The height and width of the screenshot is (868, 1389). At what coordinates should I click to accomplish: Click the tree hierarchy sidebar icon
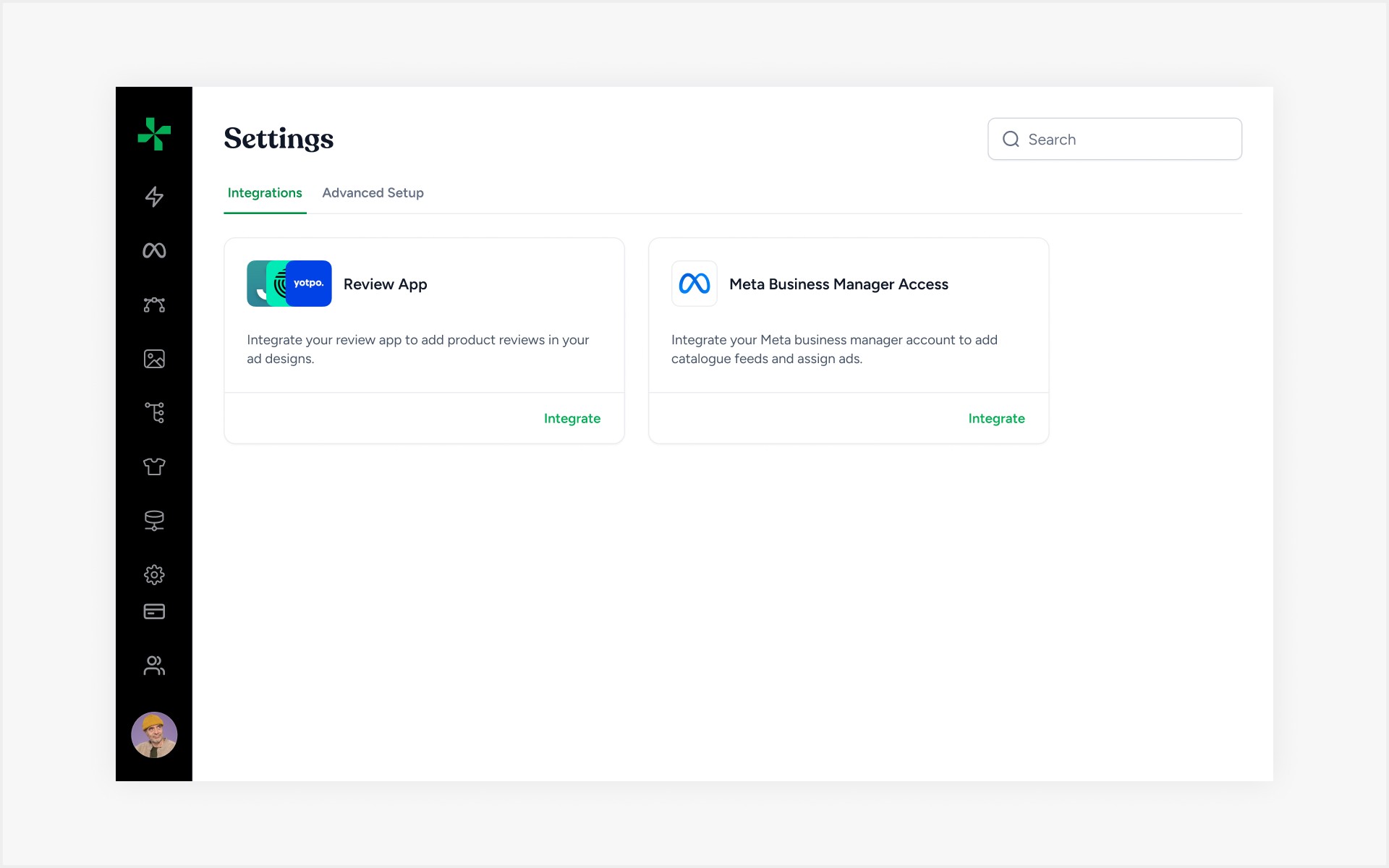[x=154, y=412]
